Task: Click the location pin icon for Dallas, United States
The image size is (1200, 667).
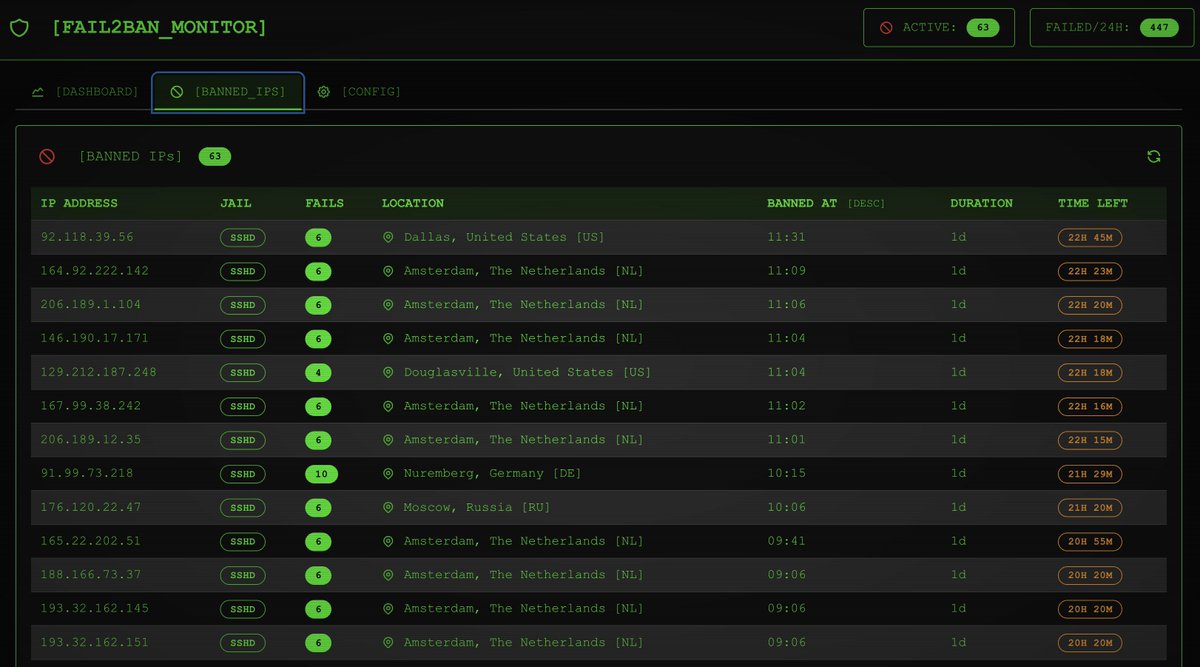Action: click(388, 238)
